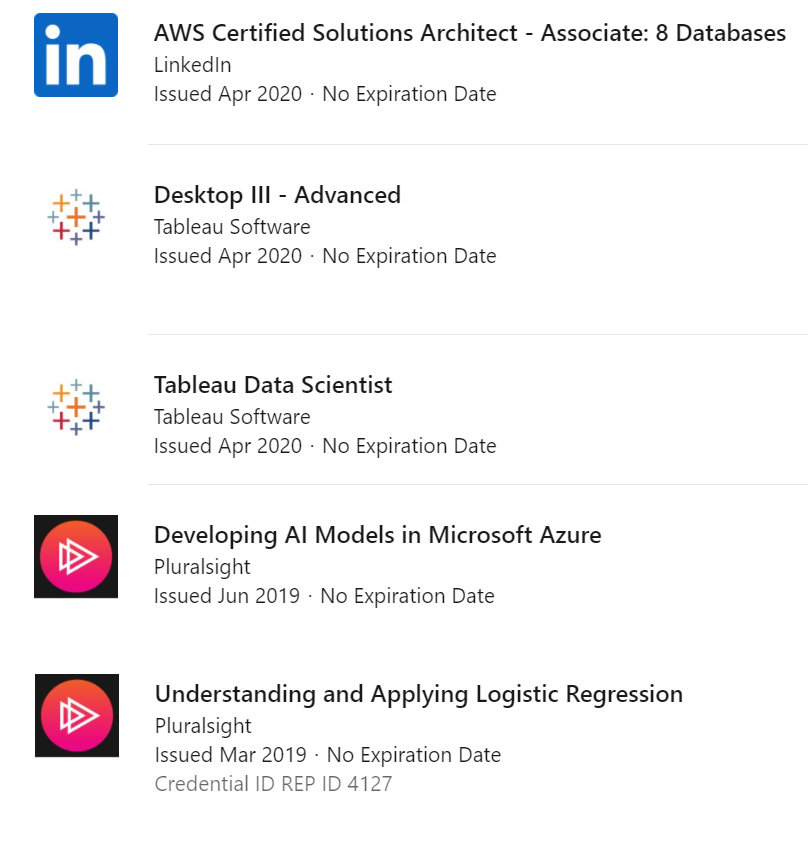The image size is (808, 846).
Task: Open Developing AI Models in Microsoft Azure
Action: point(378,535)
